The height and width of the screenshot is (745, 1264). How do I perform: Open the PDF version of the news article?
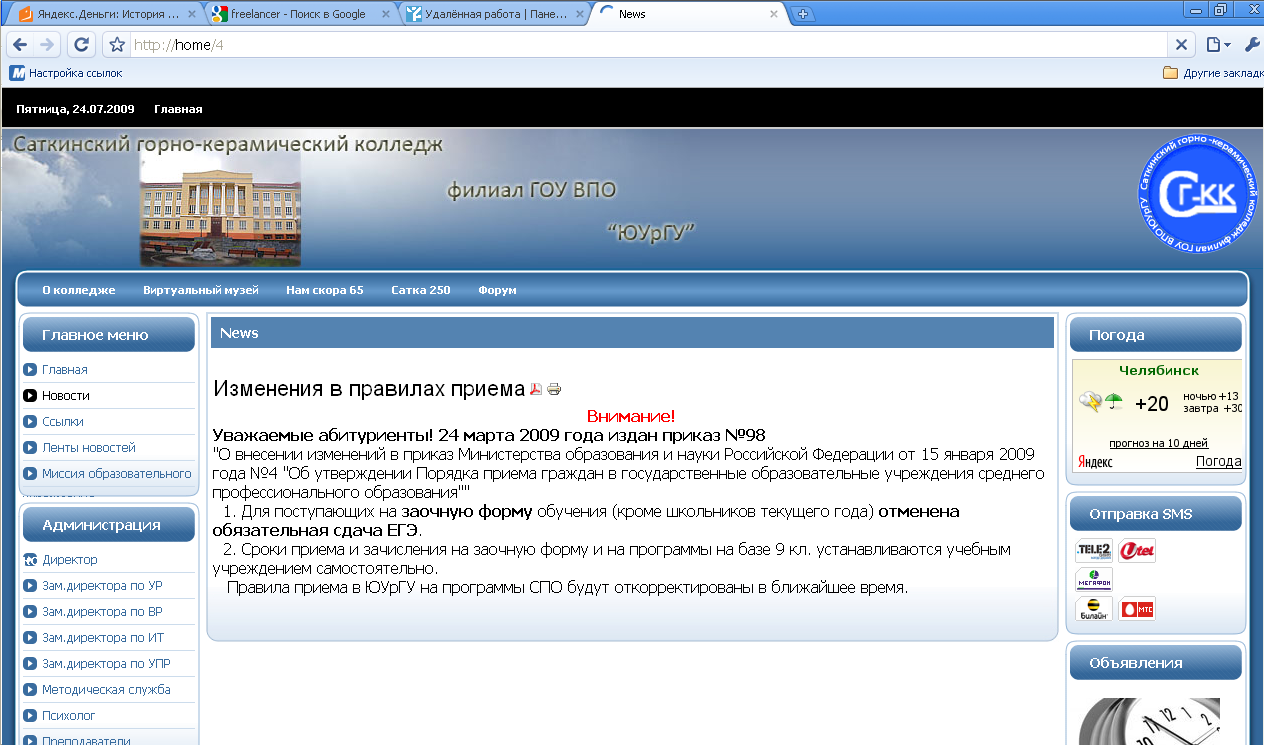pyautogui.click(x=536, y=388)
